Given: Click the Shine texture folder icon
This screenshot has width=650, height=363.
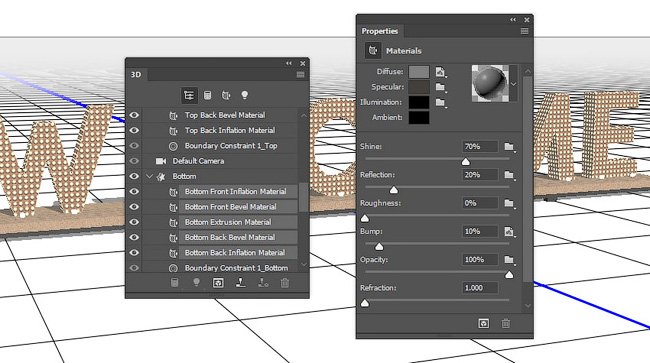Looking at the screenshot, I should coord(509,147).
